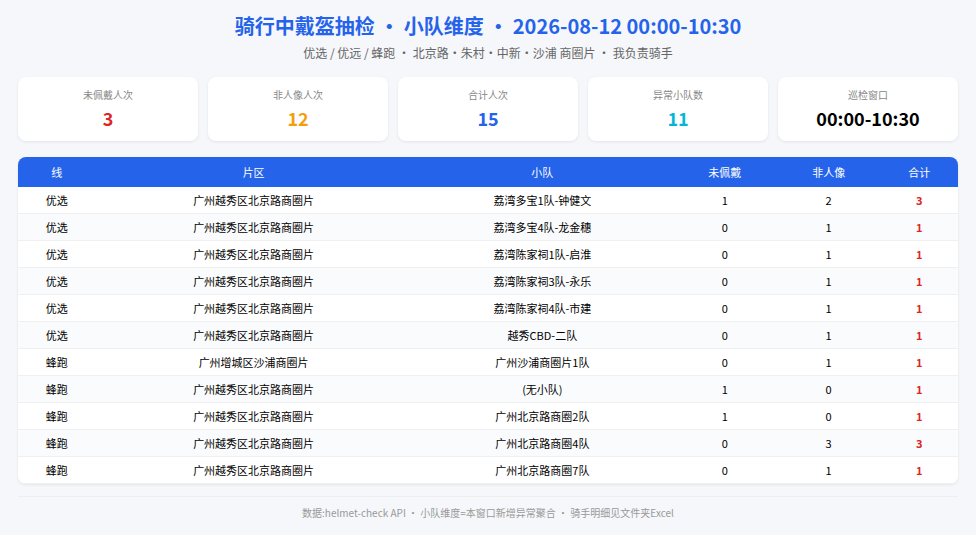Click the 合计人次 summary card
This screenshot has width=976, height=535.
[488, 109]
